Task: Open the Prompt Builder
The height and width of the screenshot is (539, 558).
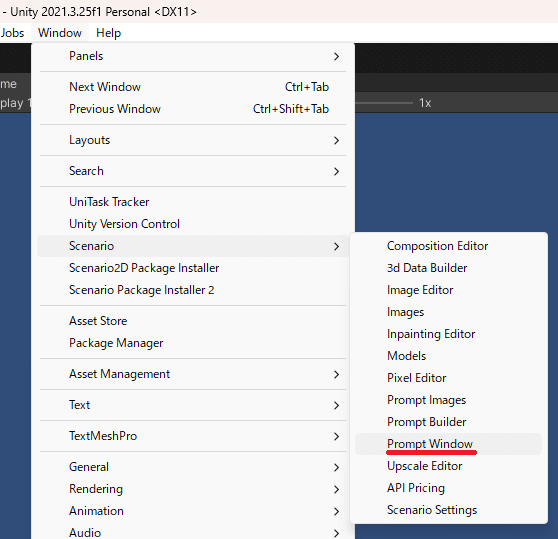Action: click(448, 422)
